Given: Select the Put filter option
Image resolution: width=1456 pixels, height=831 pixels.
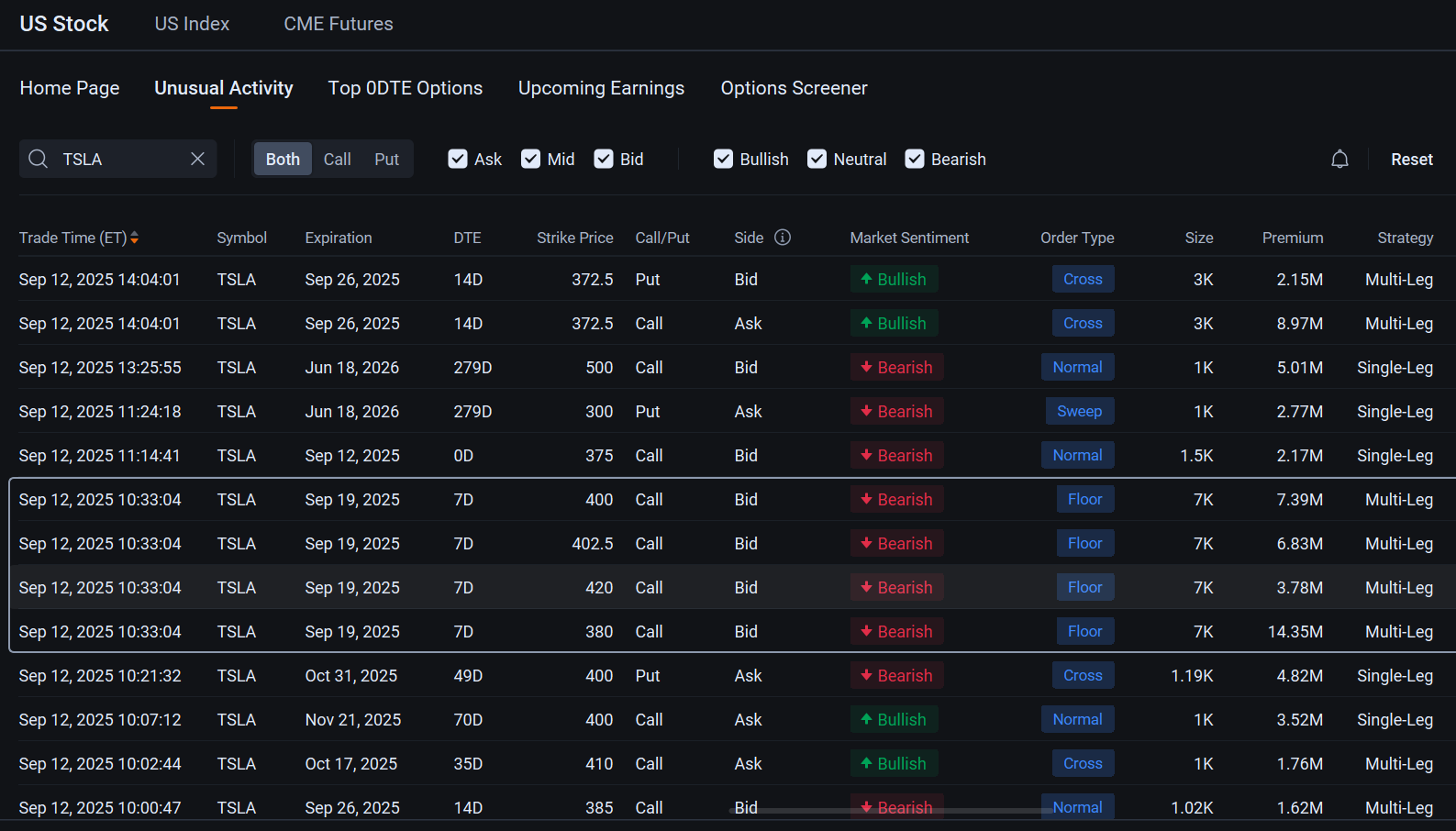Looking at the screenshot, I should (386, 160).
